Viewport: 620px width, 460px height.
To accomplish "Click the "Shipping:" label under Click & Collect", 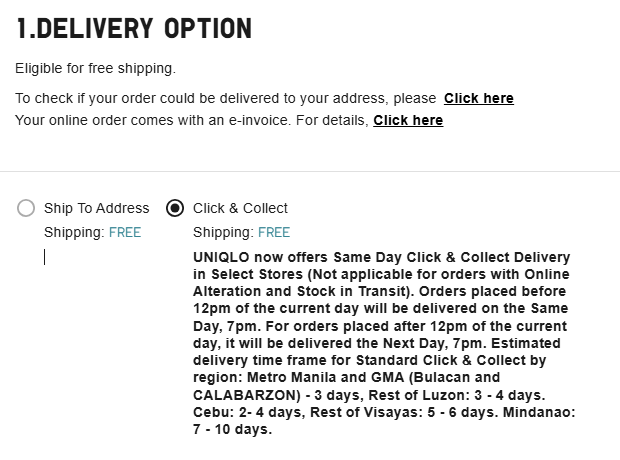I will [222, 233].
